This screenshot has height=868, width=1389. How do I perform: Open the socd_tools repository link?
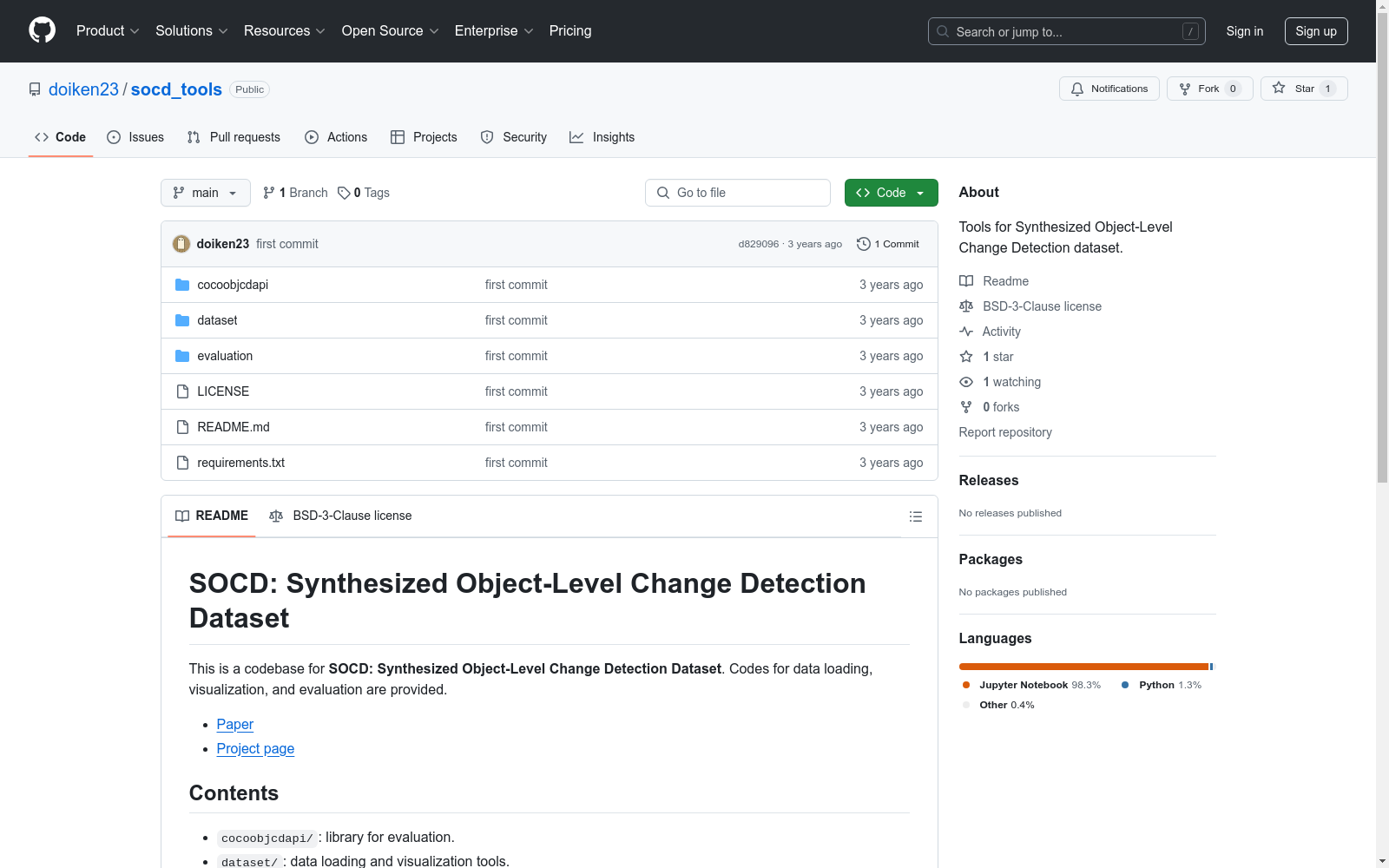point(176,89)
